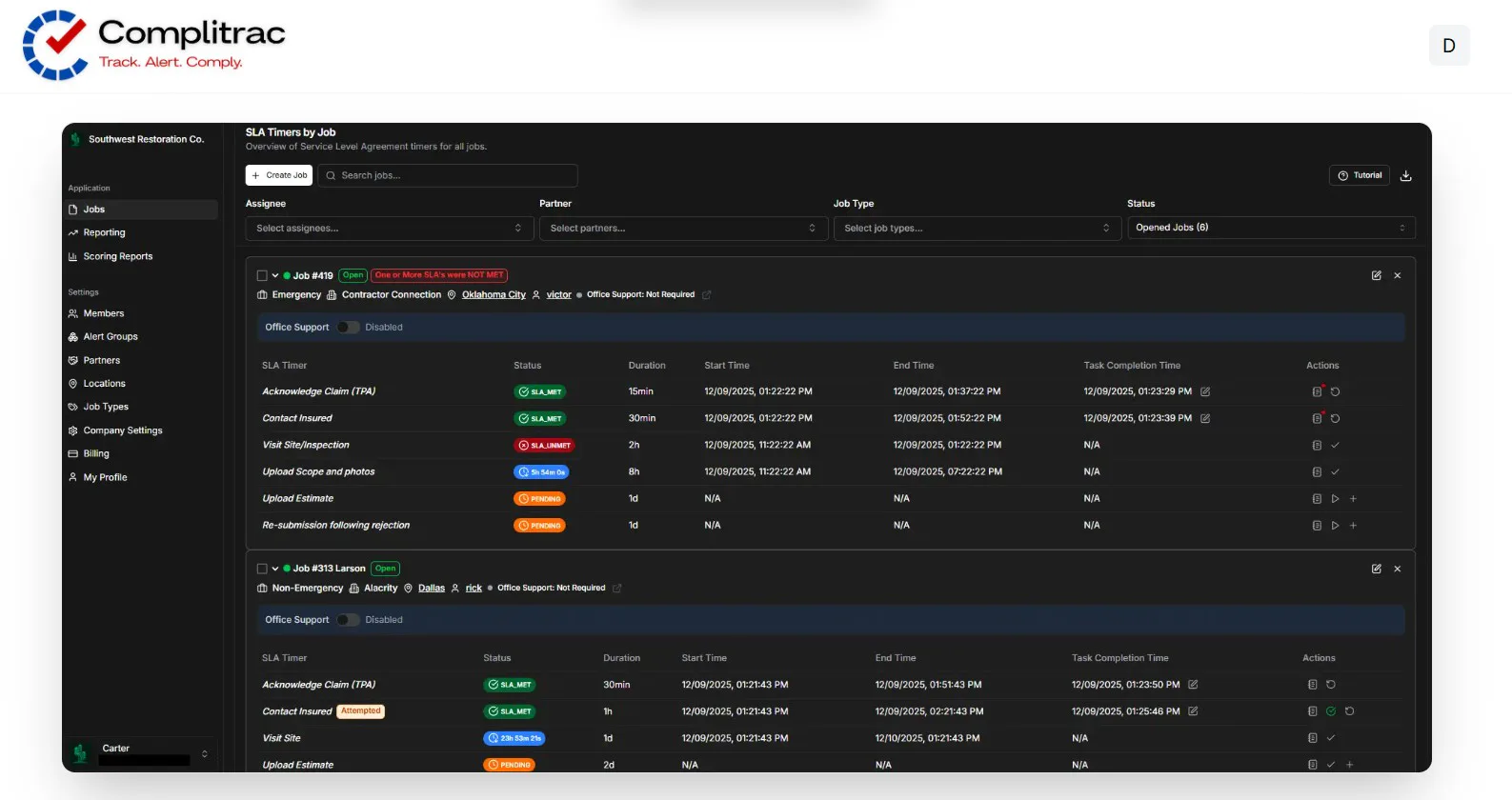1512x800 pixels.
Task: Edit Job #419 with the pencil icon
Action: click(1376, 275)
